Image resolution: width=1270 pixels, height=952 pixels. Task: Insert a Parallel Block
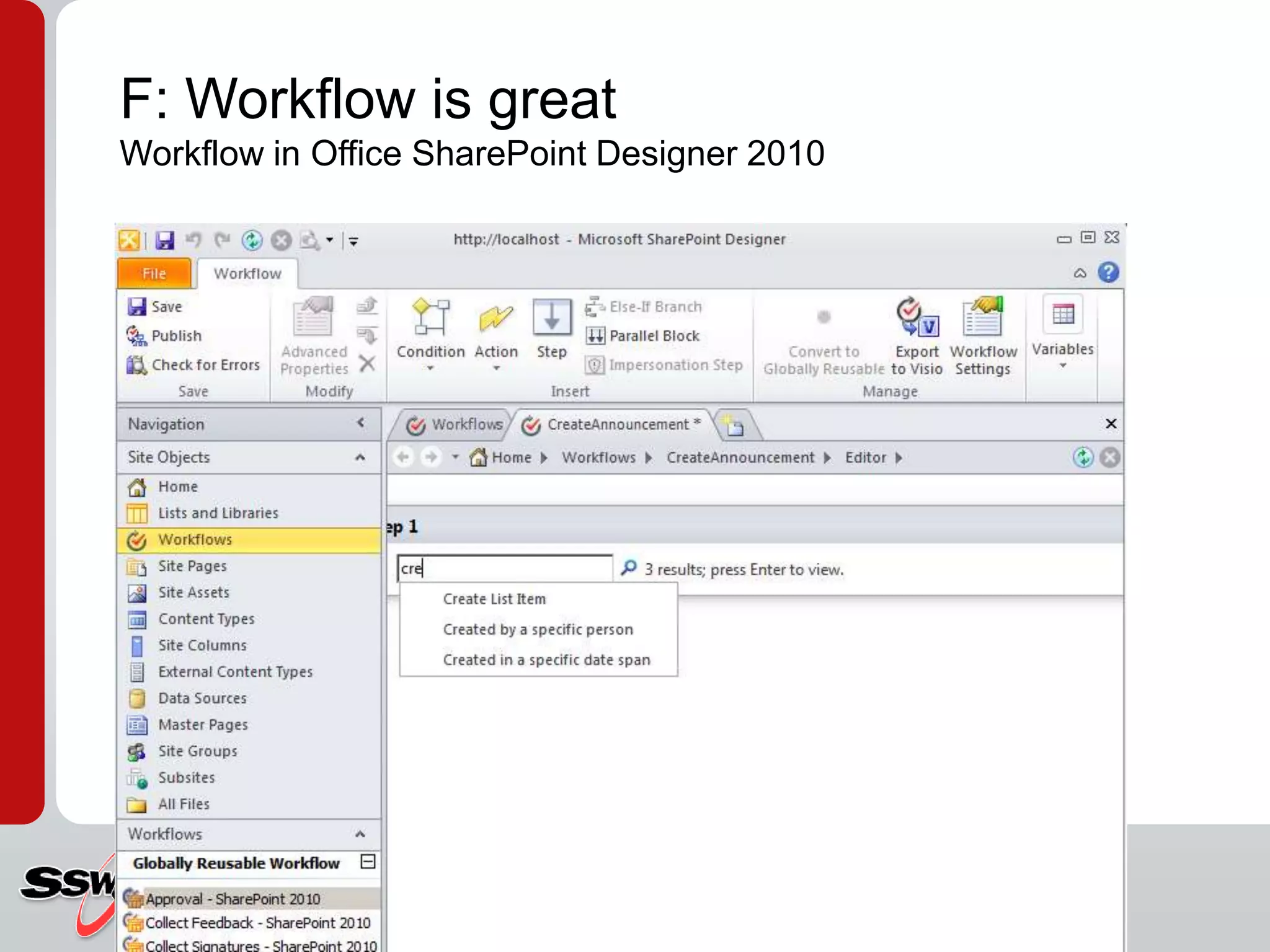pos(642,336)
